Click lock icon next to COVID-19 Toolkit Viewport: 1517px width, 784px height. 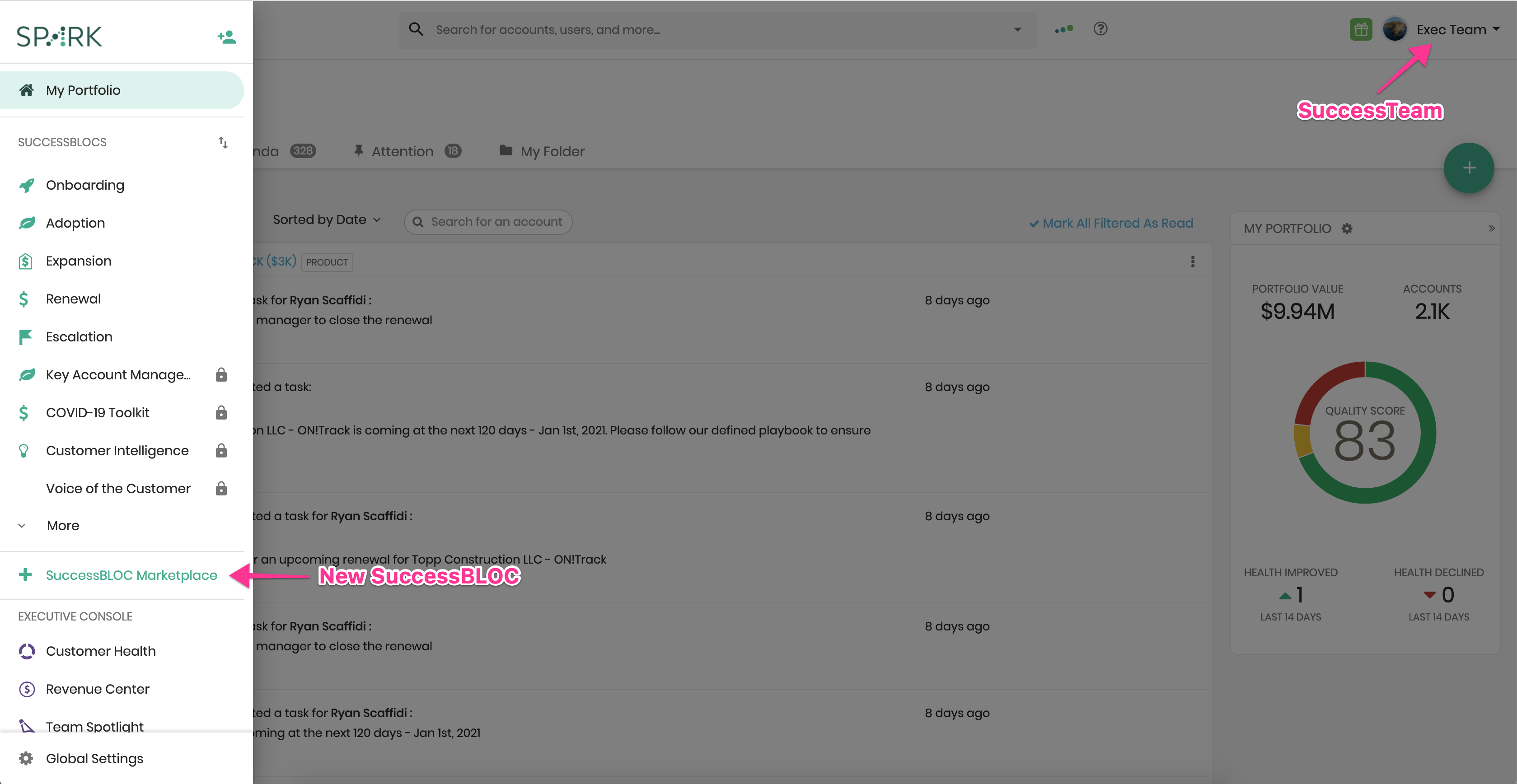click(x=221, y=412)
